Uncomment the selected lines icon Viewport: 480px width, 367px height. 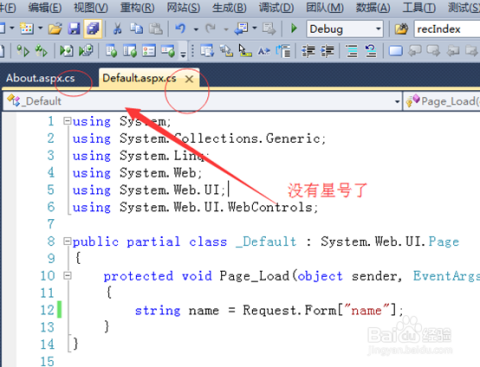tap(370, 51)
